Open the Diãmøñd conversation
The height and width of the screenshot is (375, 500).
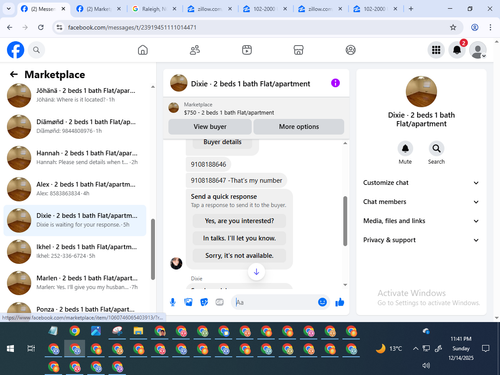(75, 127)
